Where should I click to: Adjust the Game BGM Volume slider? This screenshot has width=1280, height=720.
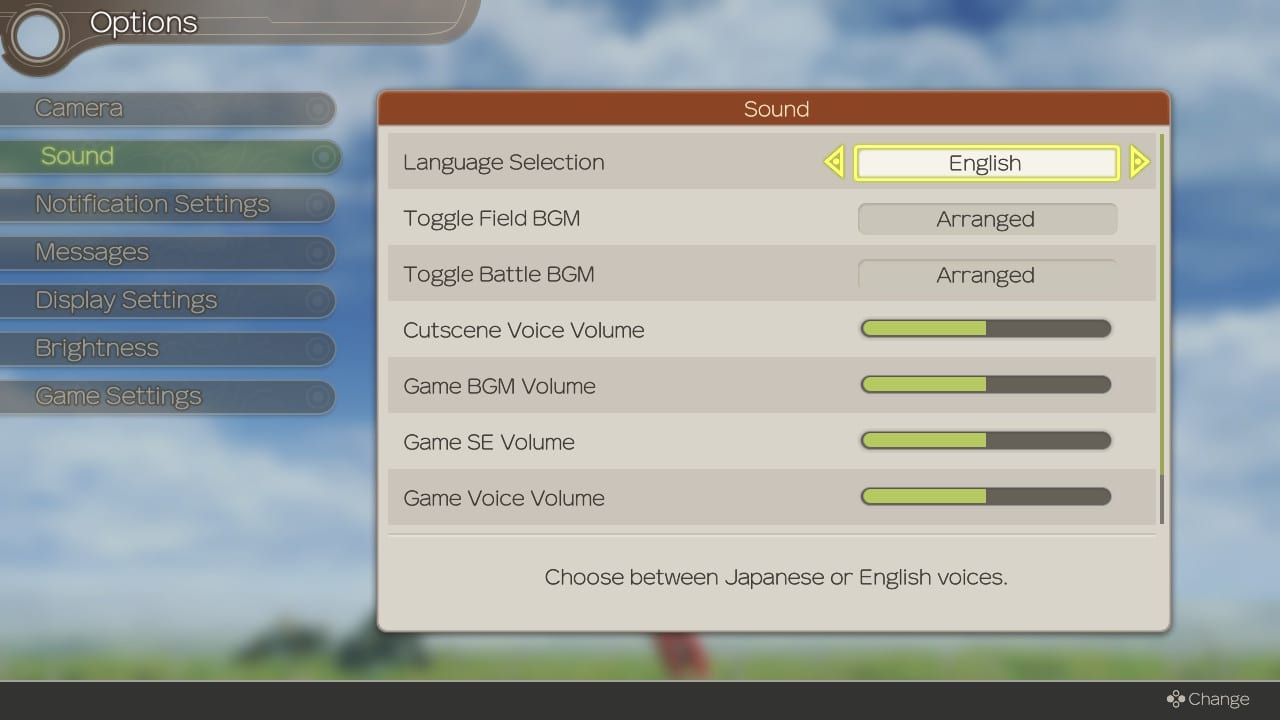[986, 385]
